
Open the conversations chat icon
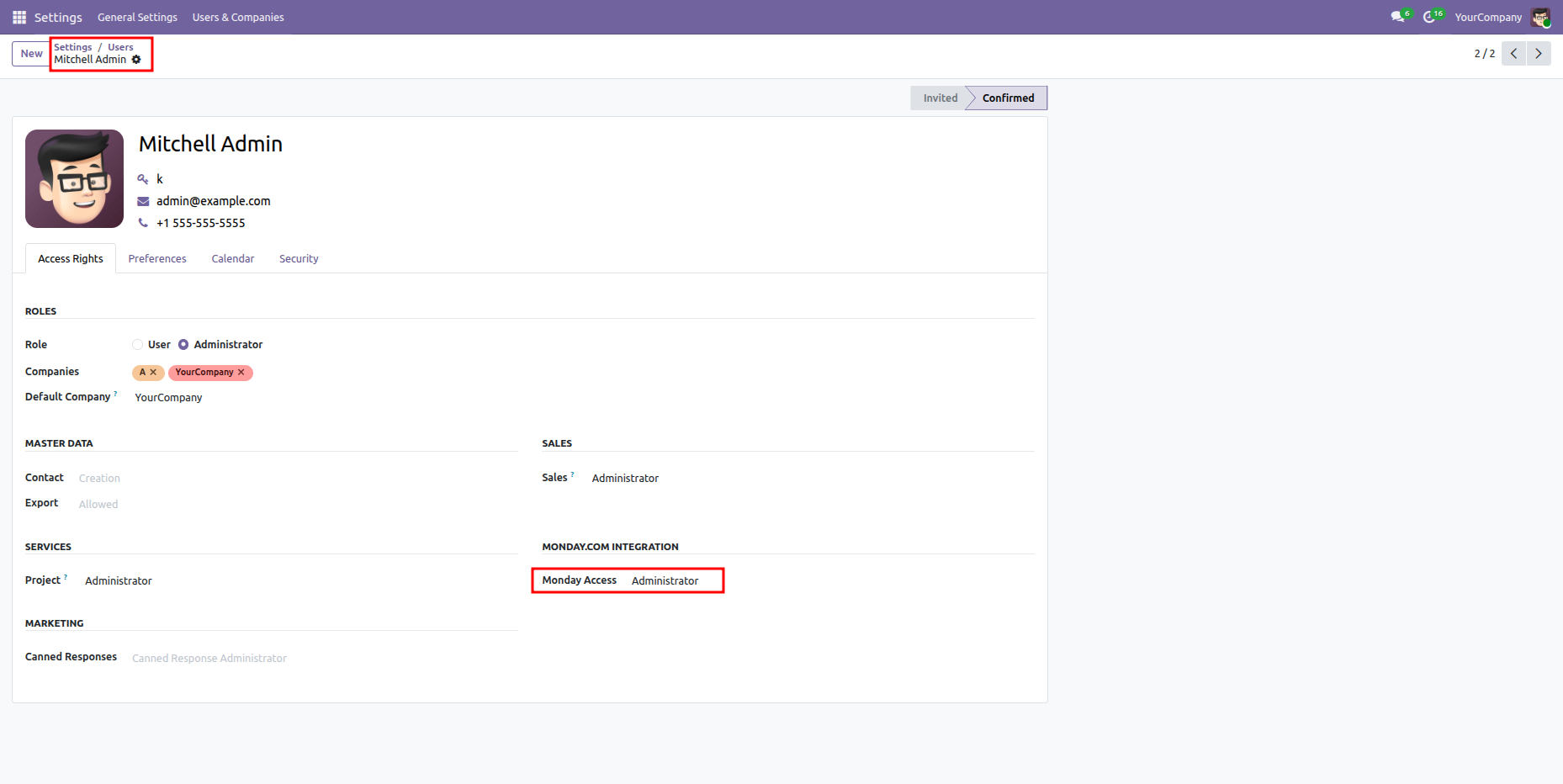[x=1400, y=17]
